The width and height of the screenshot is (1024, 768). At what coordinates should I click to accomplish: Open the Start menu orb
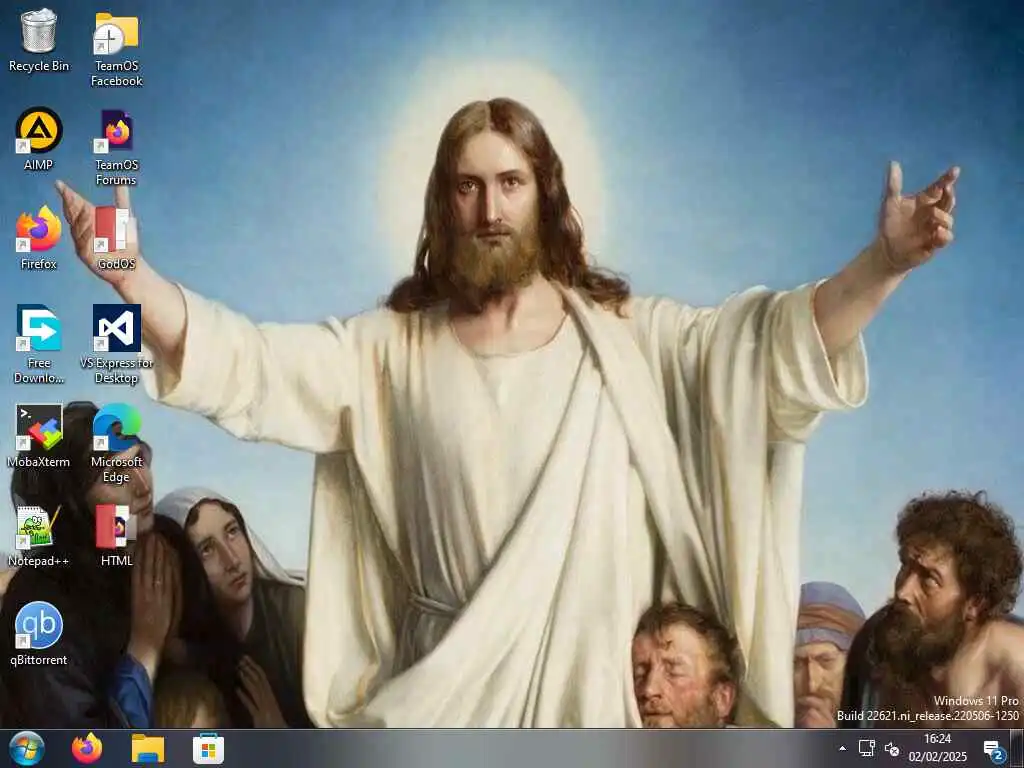27,748
